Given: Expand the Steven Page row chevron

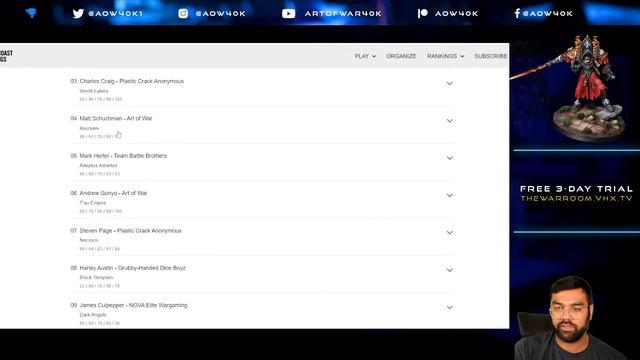Looking at the screenshot, I should [x=449, y=233].
